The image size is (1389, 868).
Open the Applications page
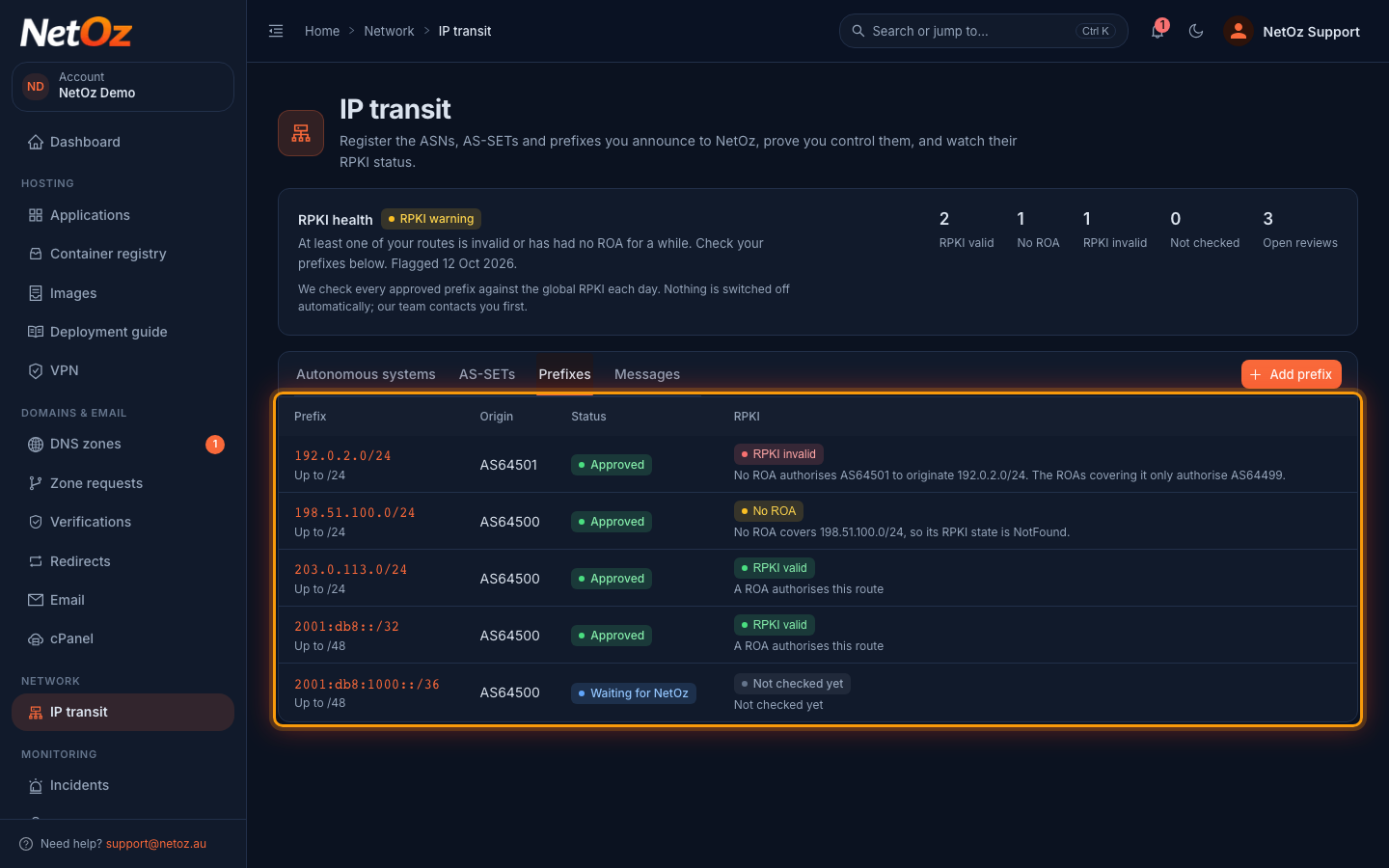123,215
